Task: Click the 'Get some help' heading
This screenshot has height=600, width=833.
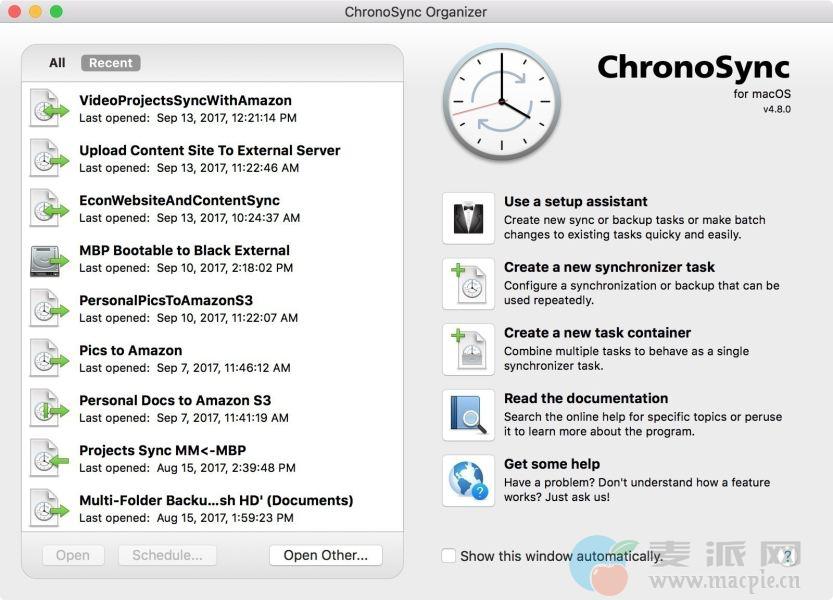Action: coord(552,464)
